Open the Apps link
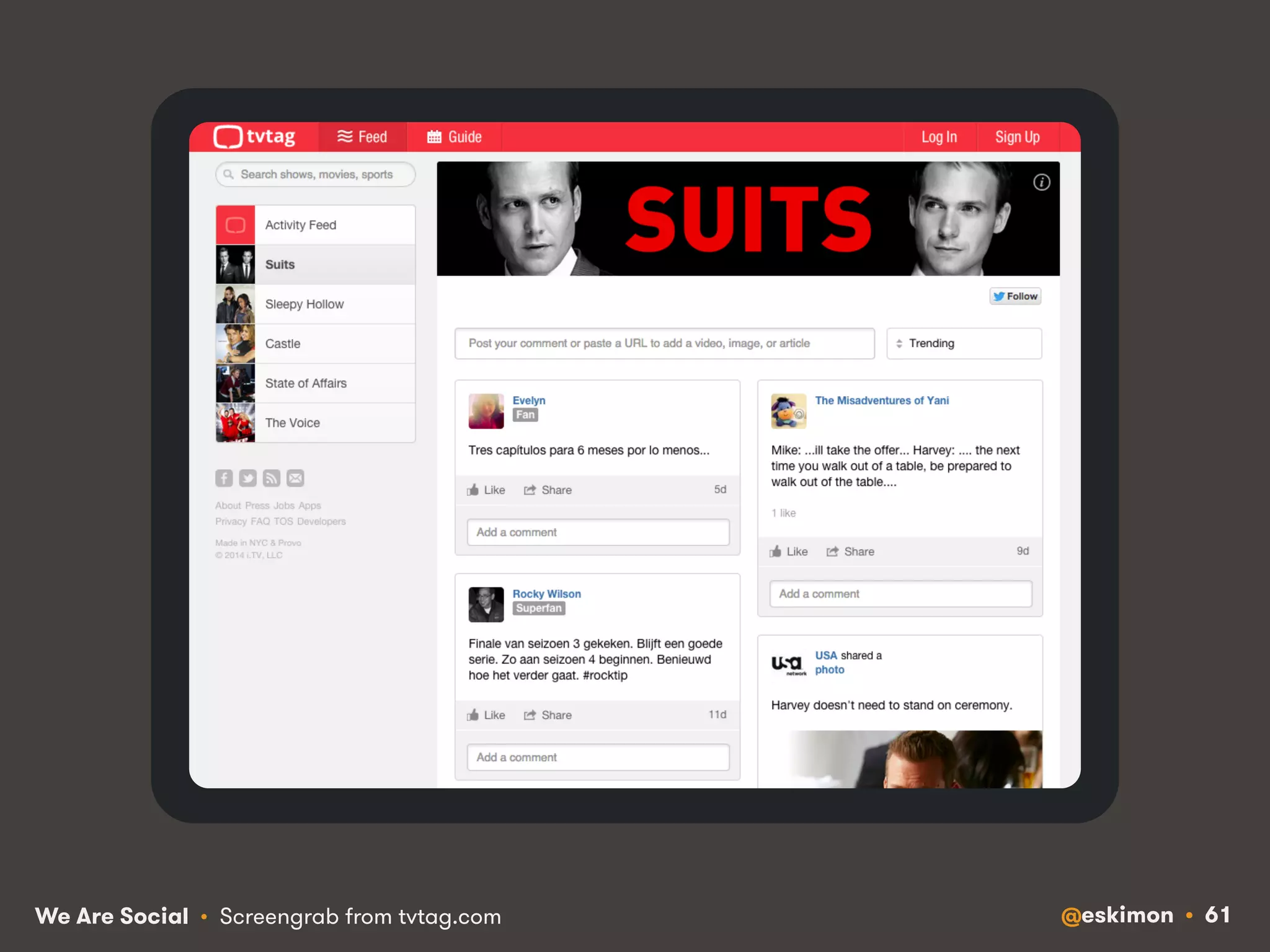This screenshot has height=952, width=1270. point(310,506)
